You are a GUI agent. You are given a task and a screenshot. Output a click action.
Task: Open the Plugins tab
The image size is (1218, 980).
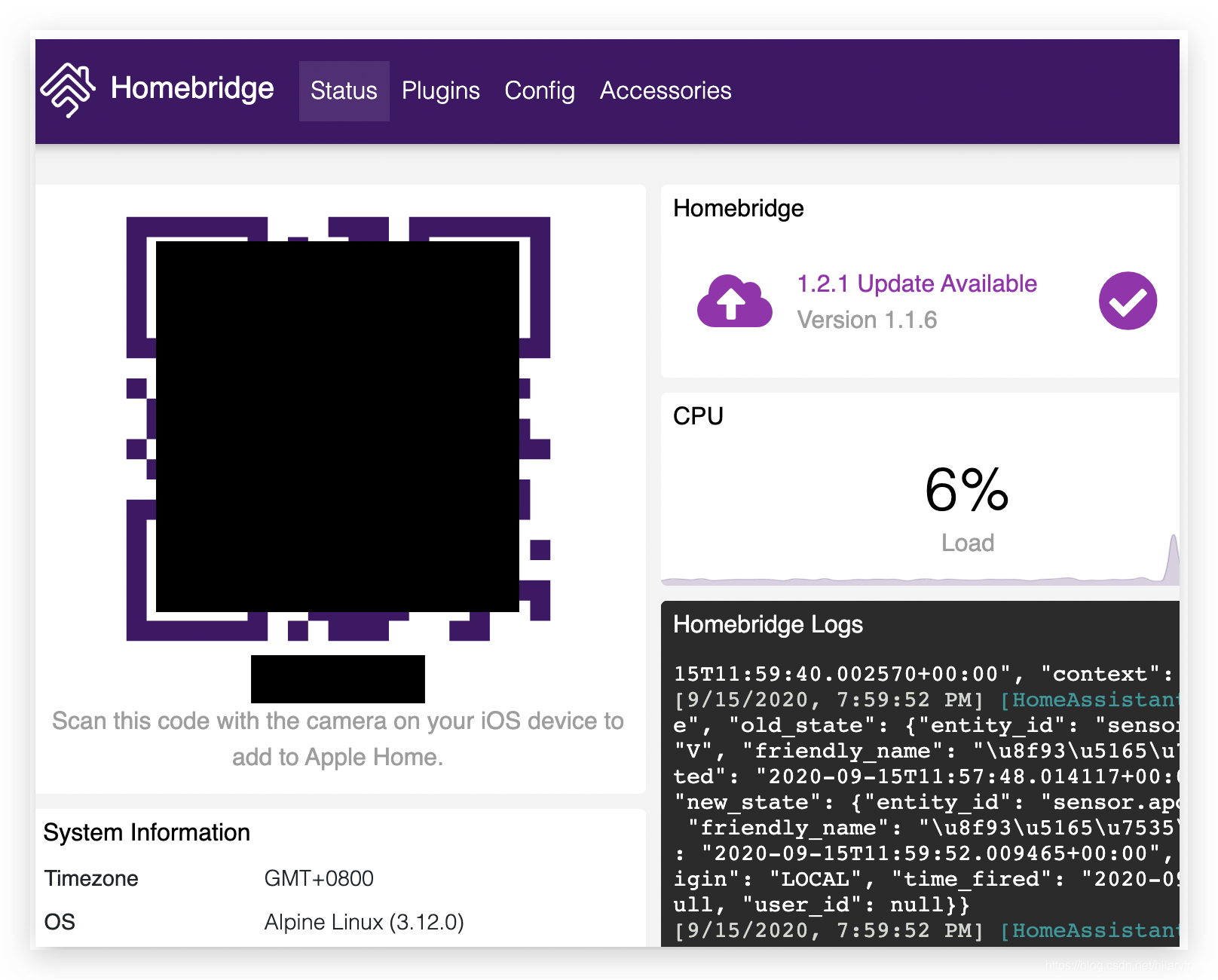(x=440, y=90)
